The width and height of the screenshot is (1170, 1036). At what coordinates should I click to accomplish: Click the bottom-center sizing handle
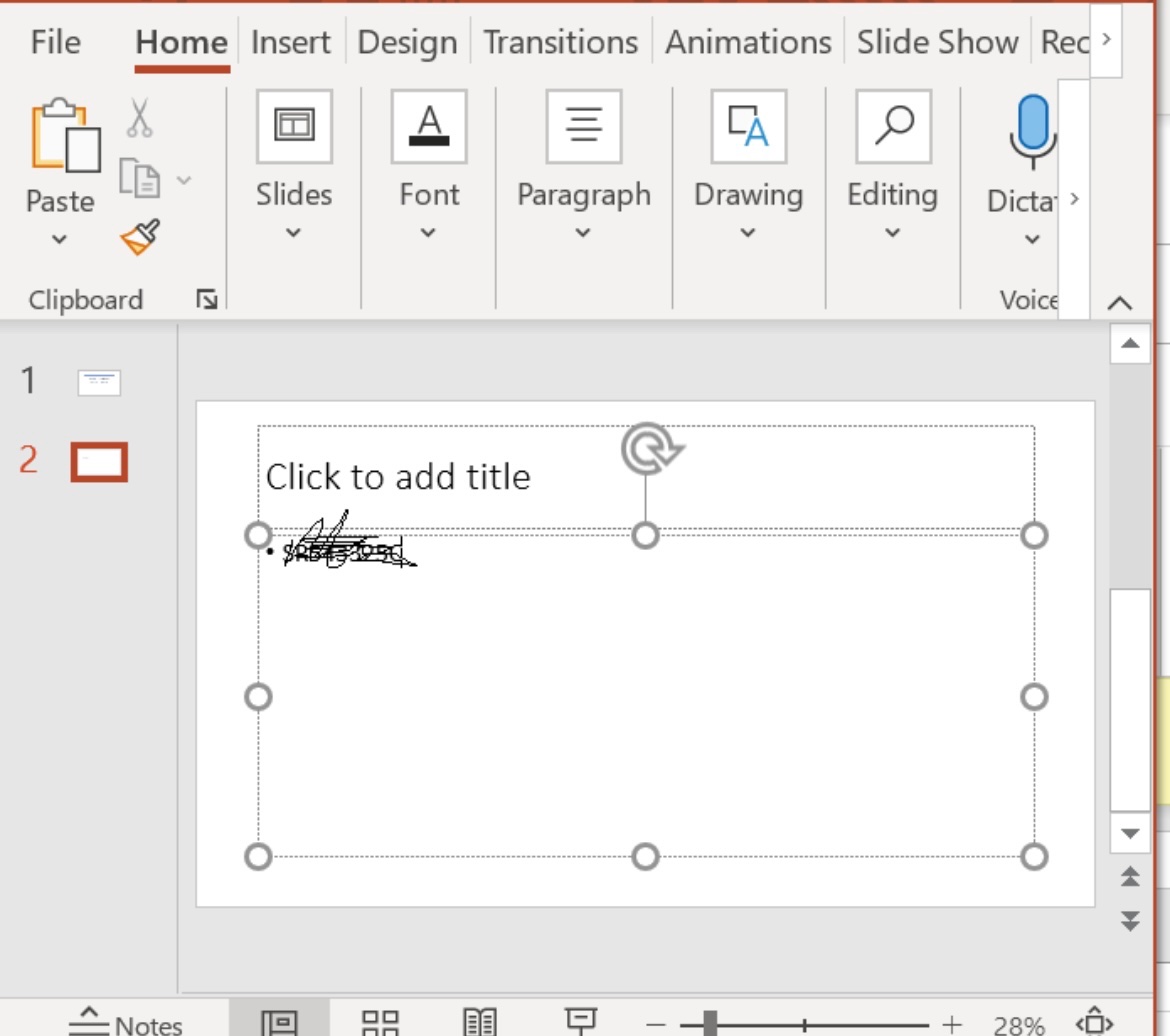(645, 857)
